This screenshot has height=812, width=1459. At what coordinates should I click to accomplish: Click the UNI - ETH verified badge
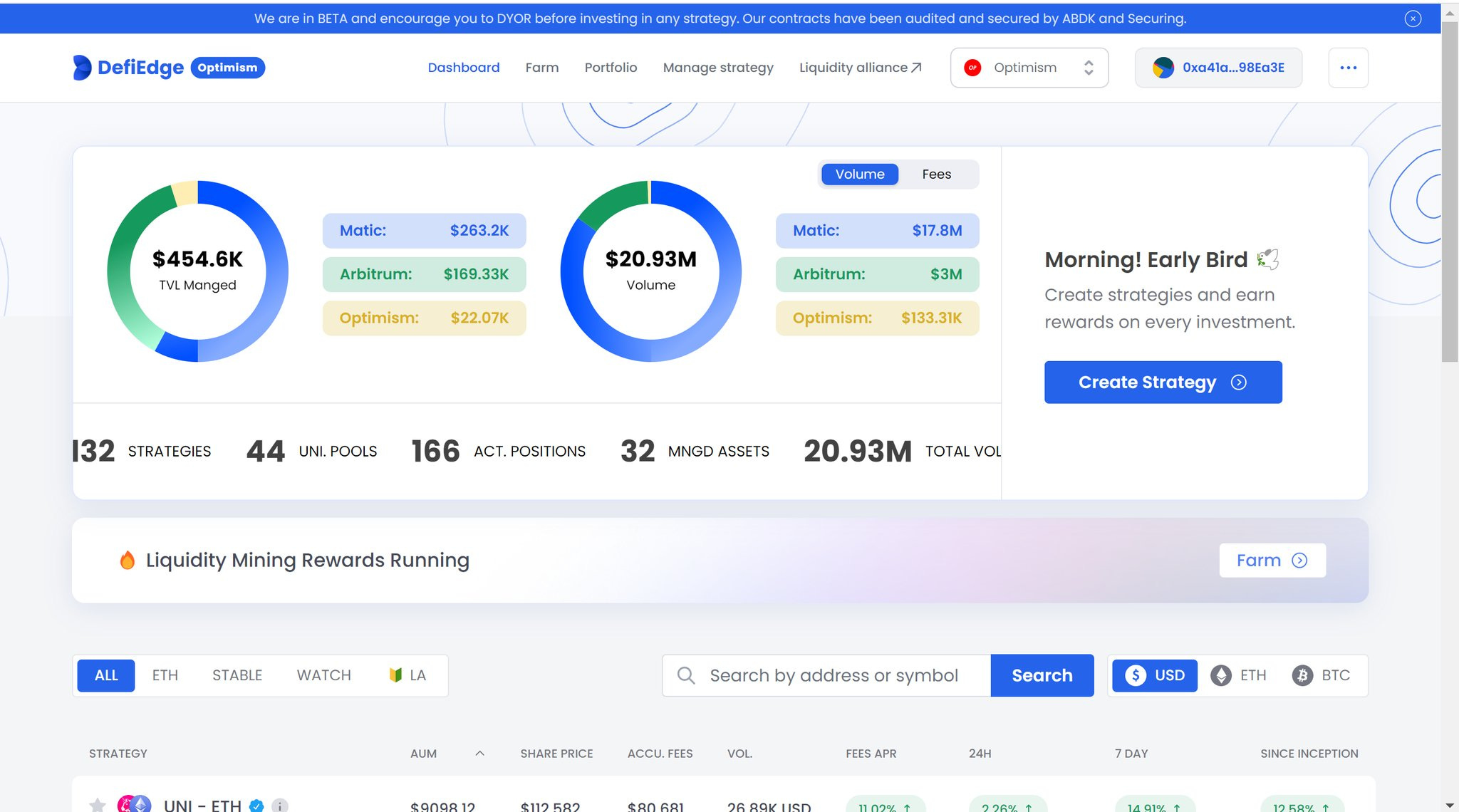(x=256, y=806)
